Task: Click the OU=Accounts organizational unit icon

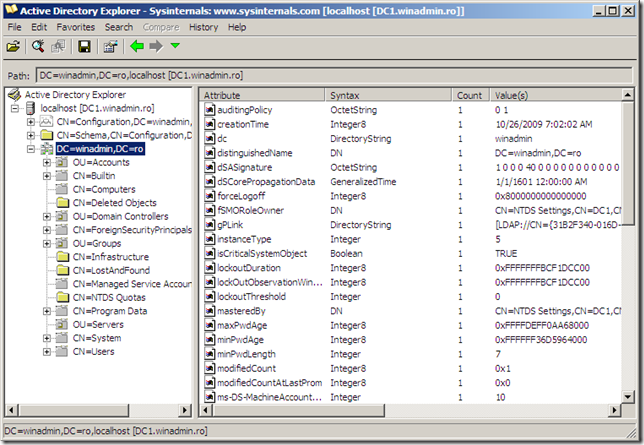Action: click(62, 162)
